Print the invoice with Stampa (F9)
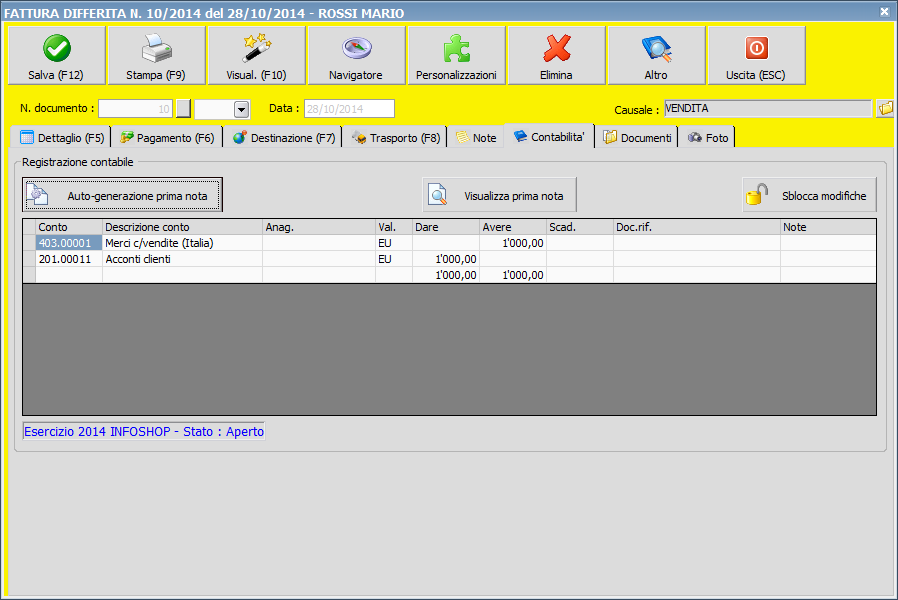 point(156,49)
